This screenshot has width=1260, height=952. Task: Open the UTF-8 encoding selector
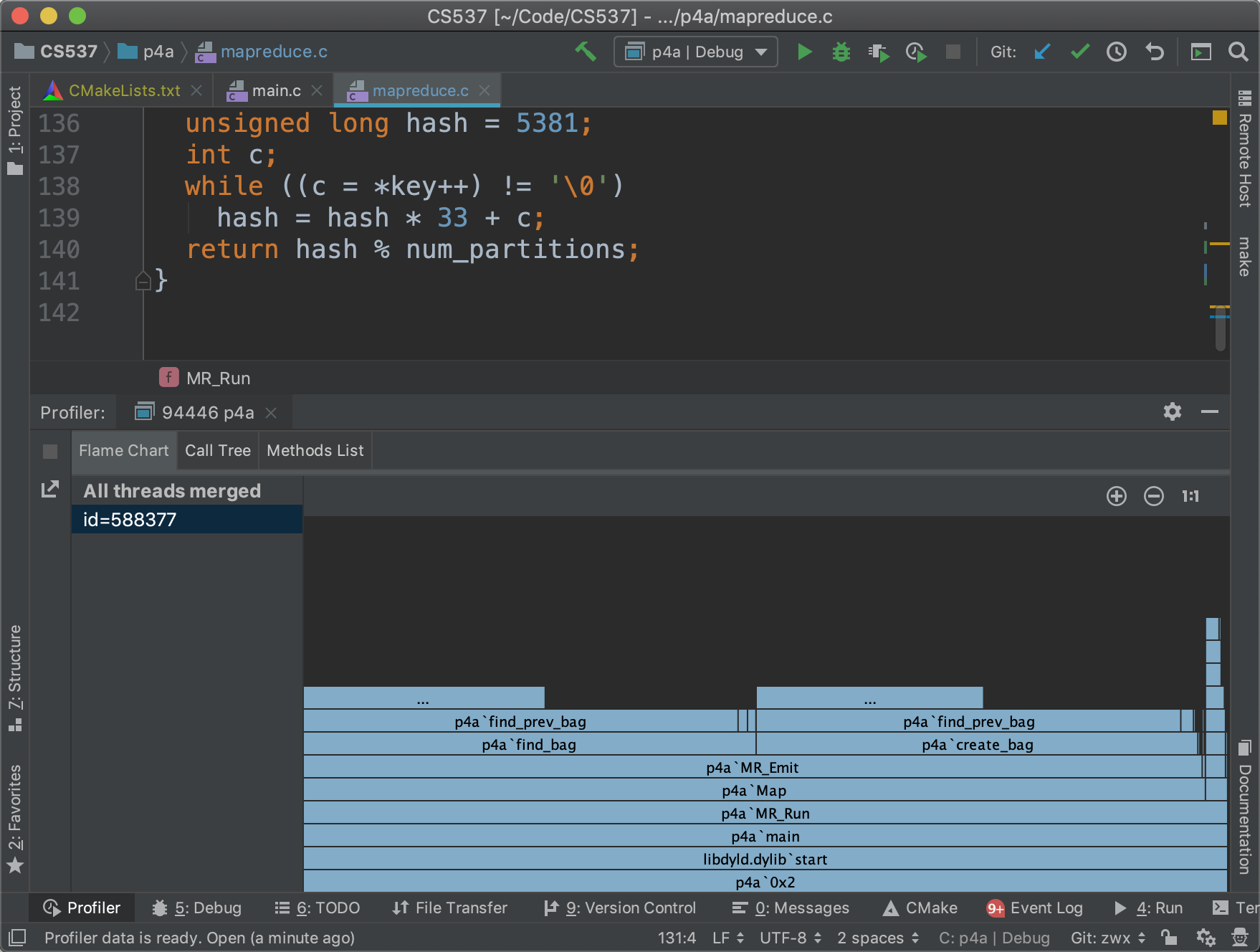pos(790,938)
